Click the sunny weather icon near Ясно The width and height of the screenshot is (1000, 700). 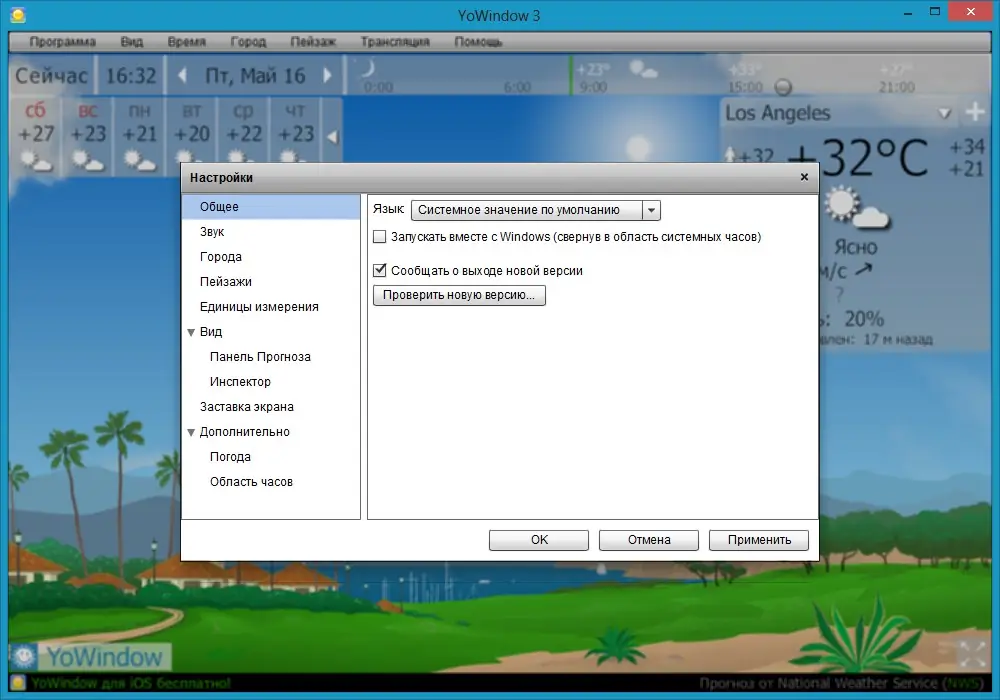pyautogui.click(x=856, y=208)
